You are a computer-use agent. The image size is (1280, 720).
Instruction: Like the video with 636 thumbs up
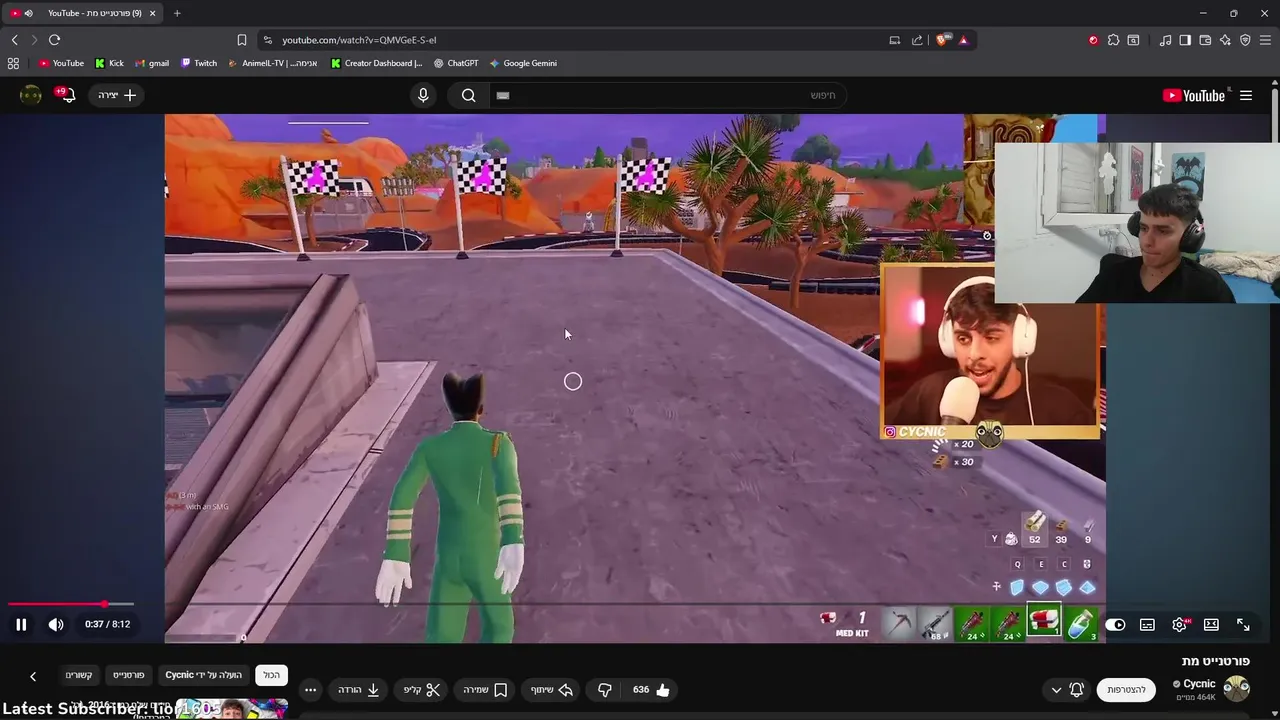click(x=651, y=690)
